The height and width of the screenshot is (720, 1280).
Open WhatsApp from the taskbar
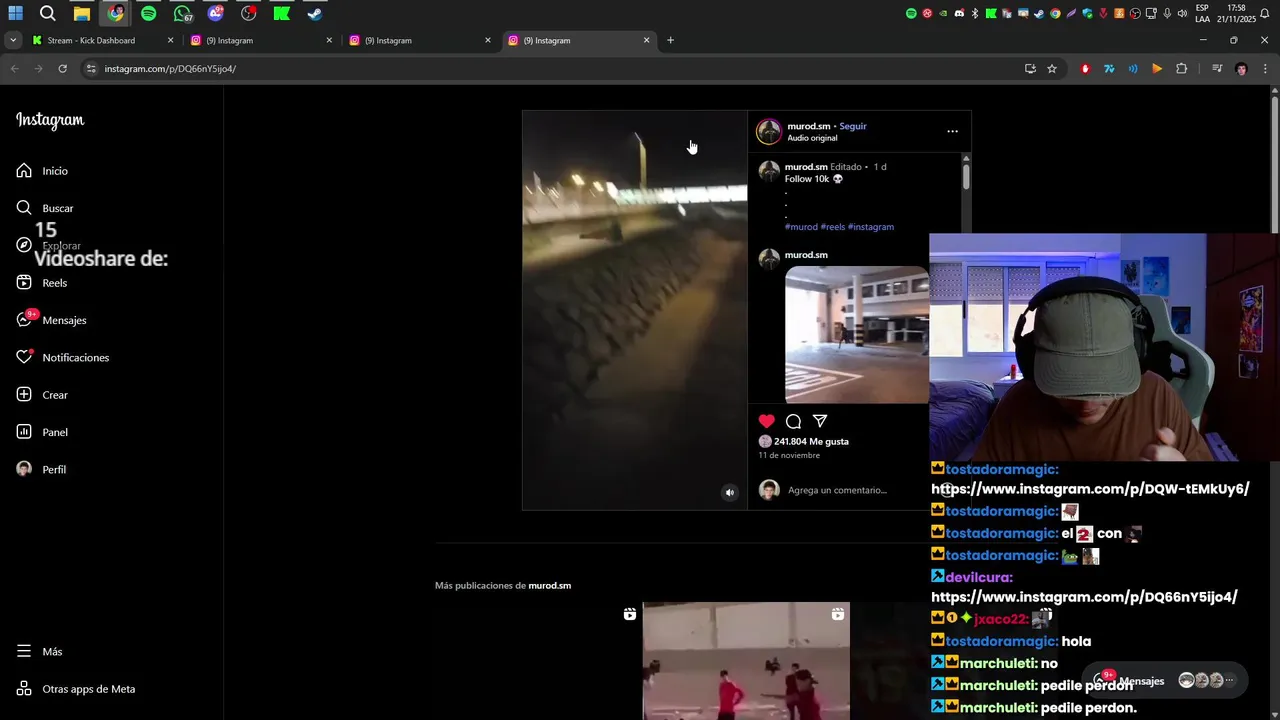[x=182, y=14]
